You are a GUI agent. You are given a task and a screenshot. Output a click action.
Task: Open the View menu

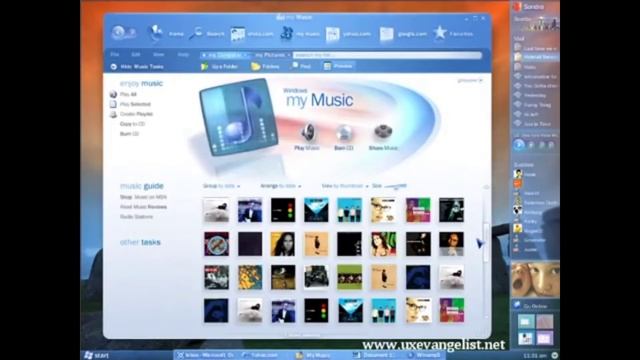click(x=158, y=54)
